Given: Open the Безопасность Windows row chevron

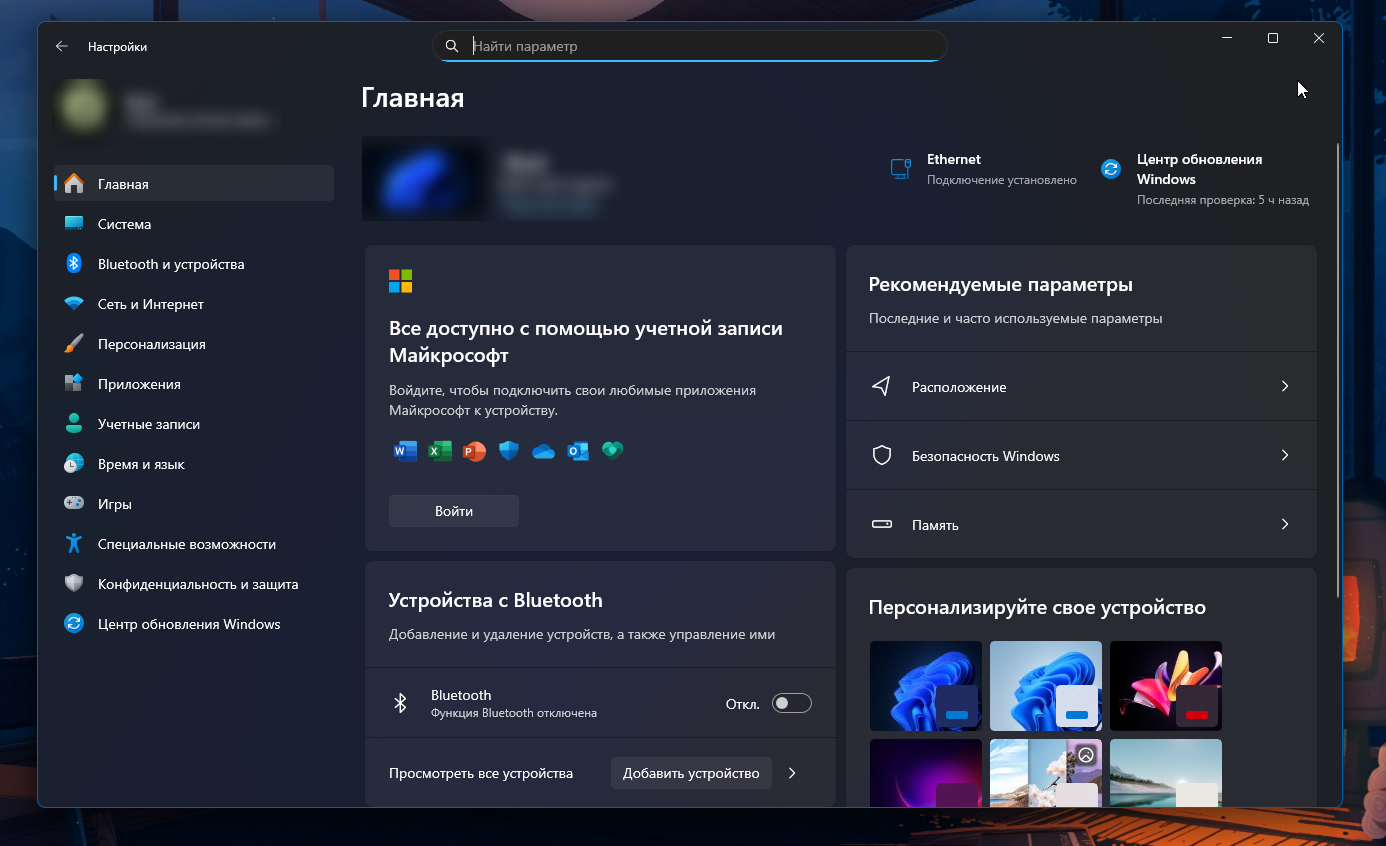Looking at the screenshot, I should pos(1285,455).
